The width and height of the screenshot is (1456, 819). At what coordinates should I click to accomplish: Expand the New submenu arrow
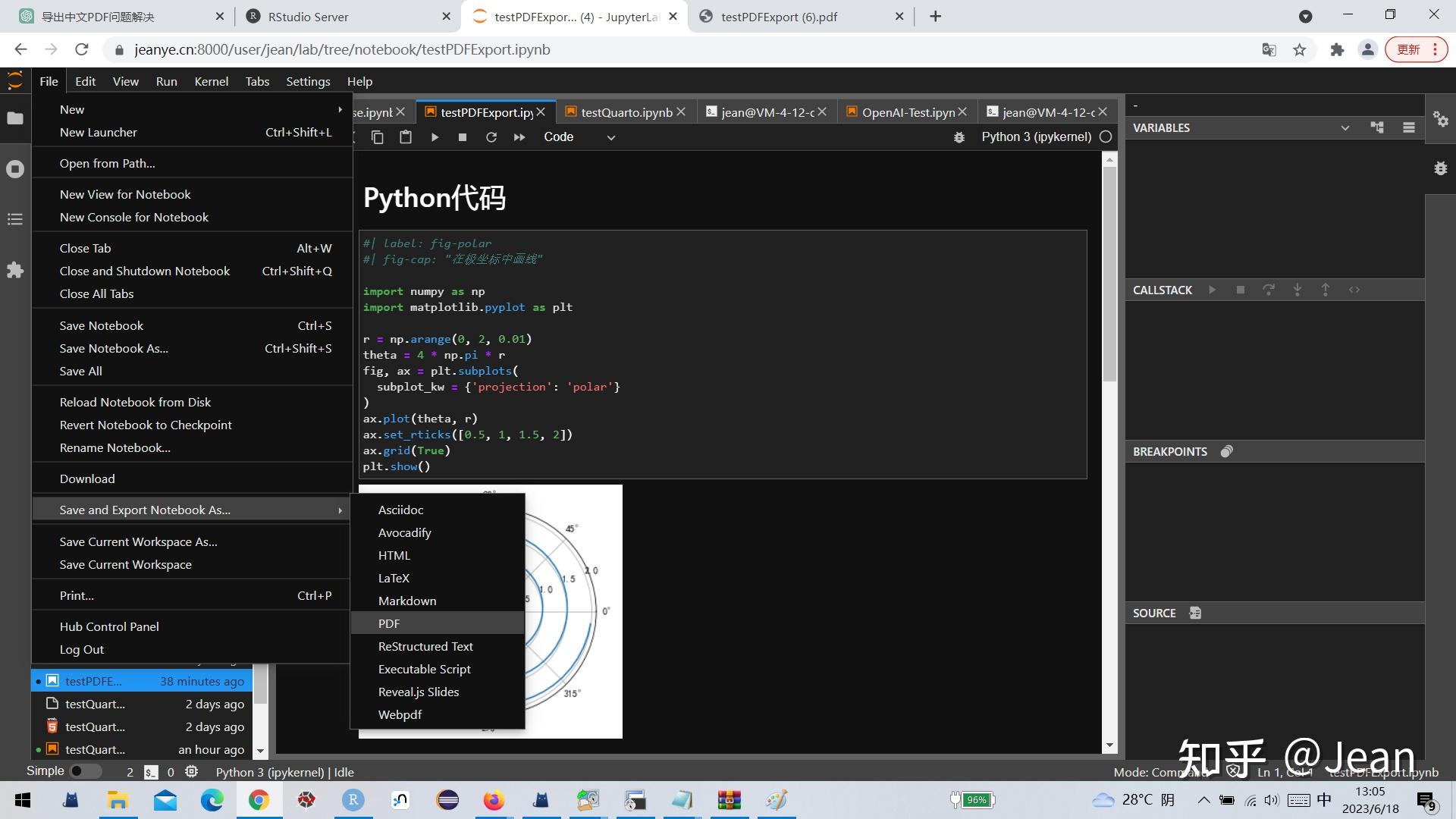click(340, 109)
